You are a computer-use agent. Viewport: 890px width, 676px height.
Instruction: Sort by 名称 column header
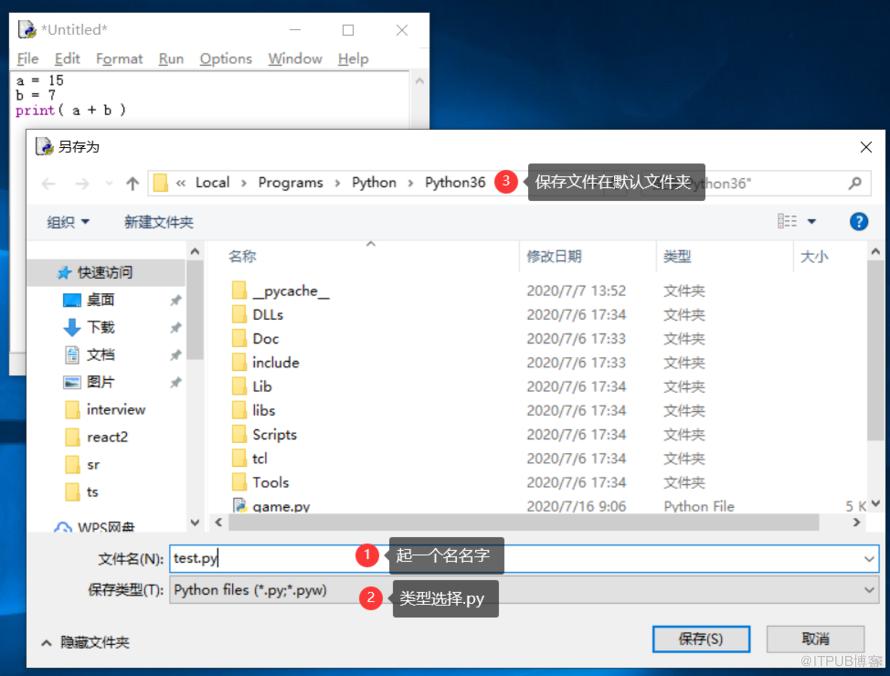[x=242, y=257]
